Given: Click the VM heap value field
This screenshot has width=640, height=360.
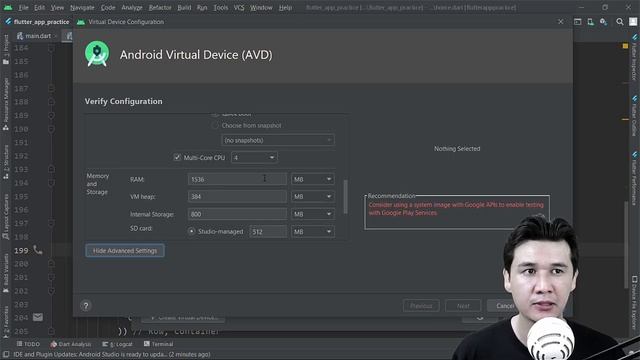Looking at the screenshot, I should pos(237,197).
